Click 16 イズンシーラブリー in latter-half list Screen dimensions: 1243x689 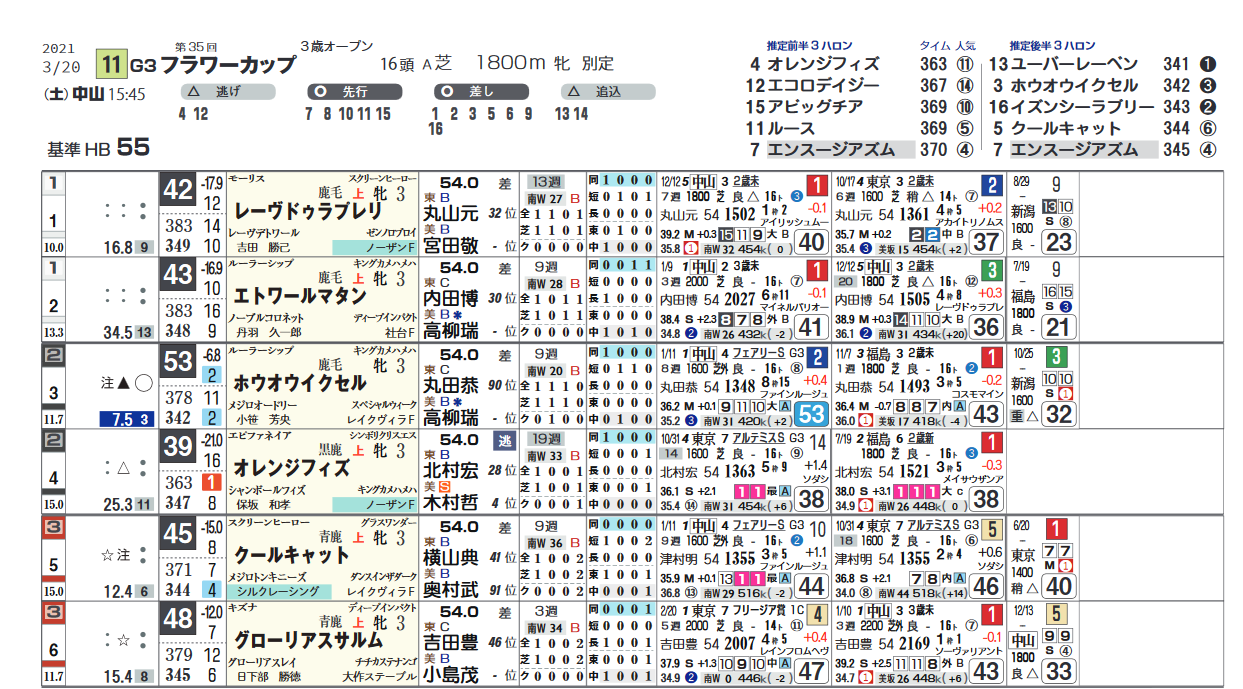1072,107
